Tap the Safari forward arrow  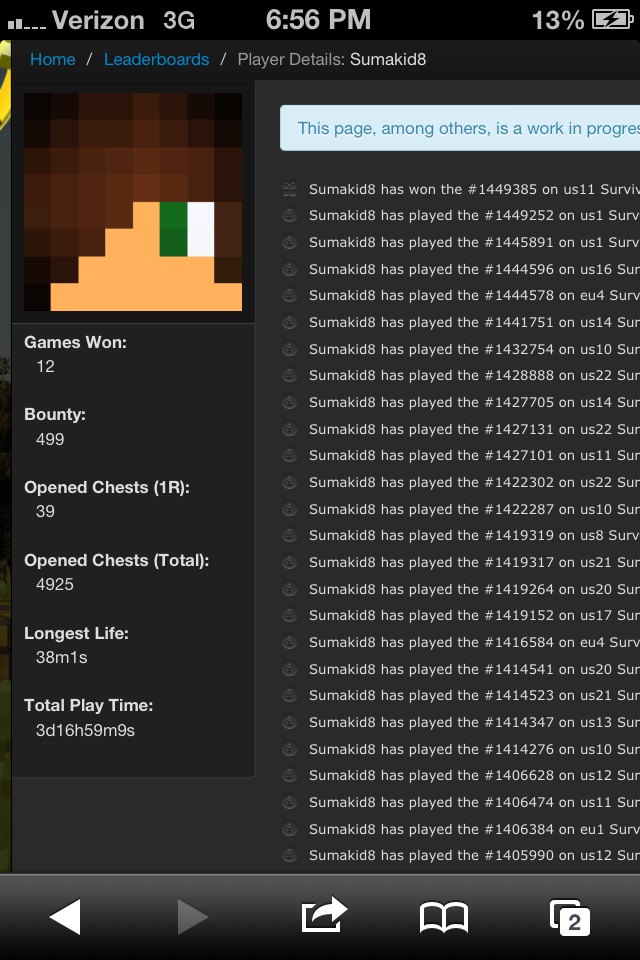193,917
